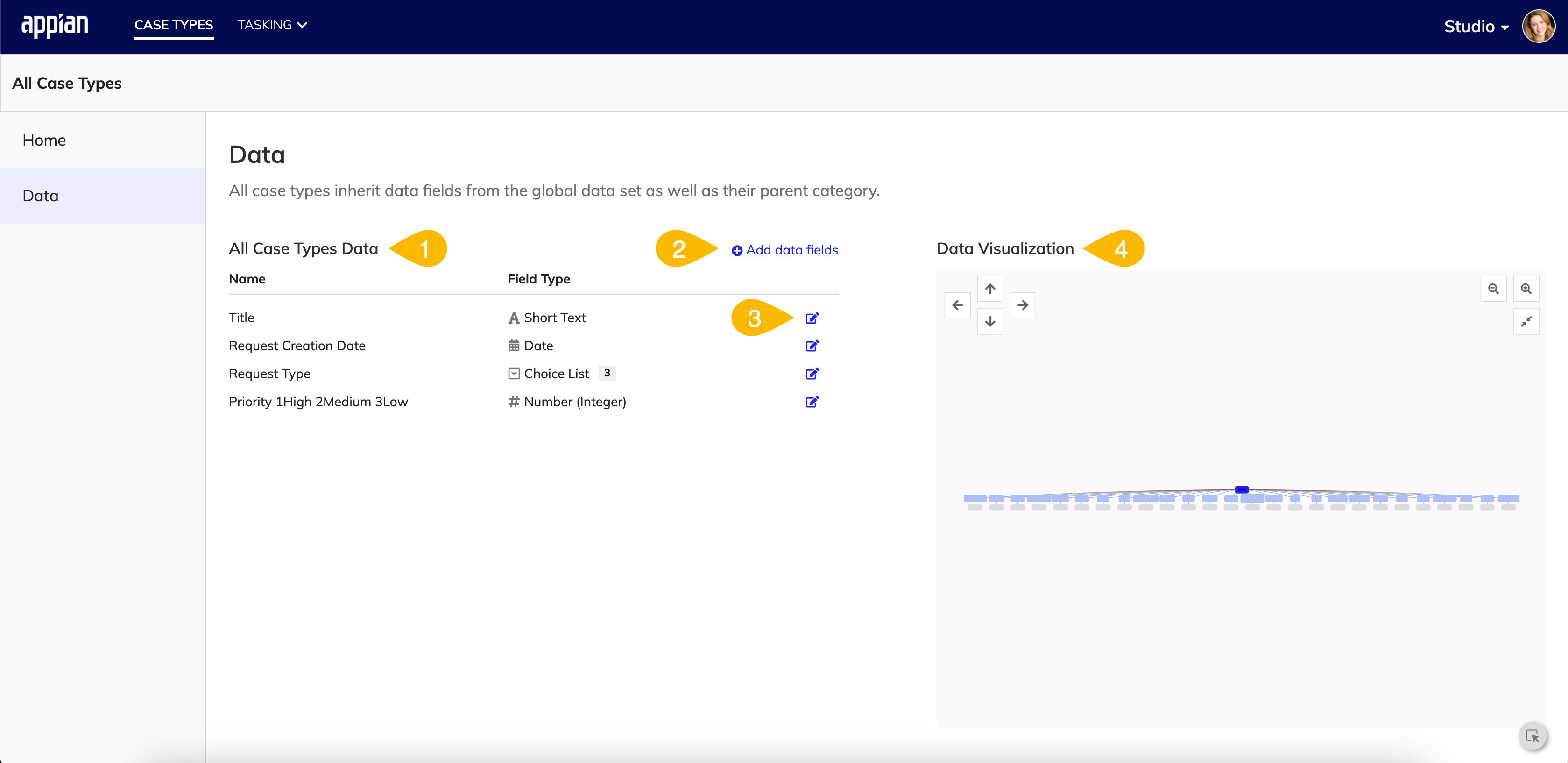This screenshot has height=763, width=1568.
Task: Click the edit icon for Request Type field
Action: 813,374
